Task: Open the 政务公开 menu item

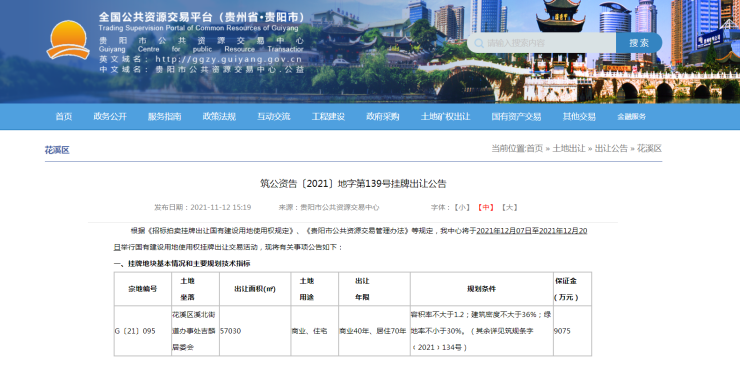Action: (110, 117)
